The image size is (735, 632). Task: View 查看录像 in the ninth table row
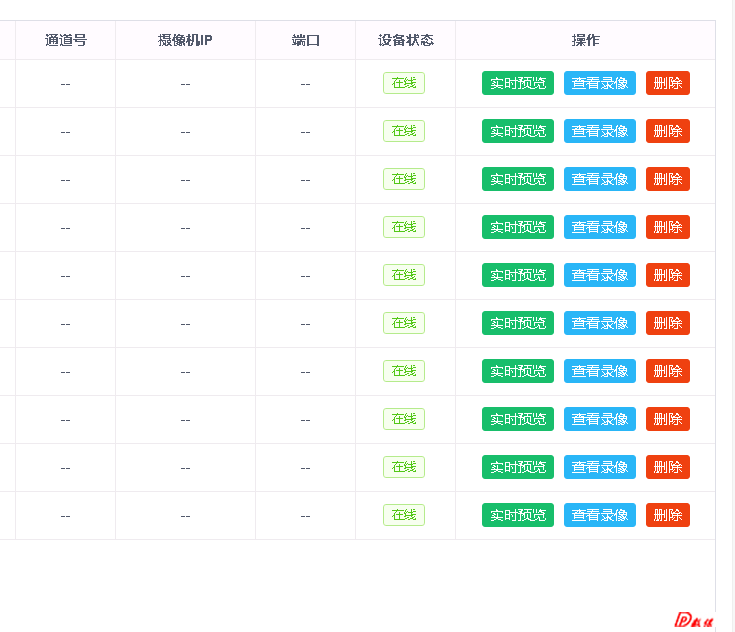click(600, 467)
